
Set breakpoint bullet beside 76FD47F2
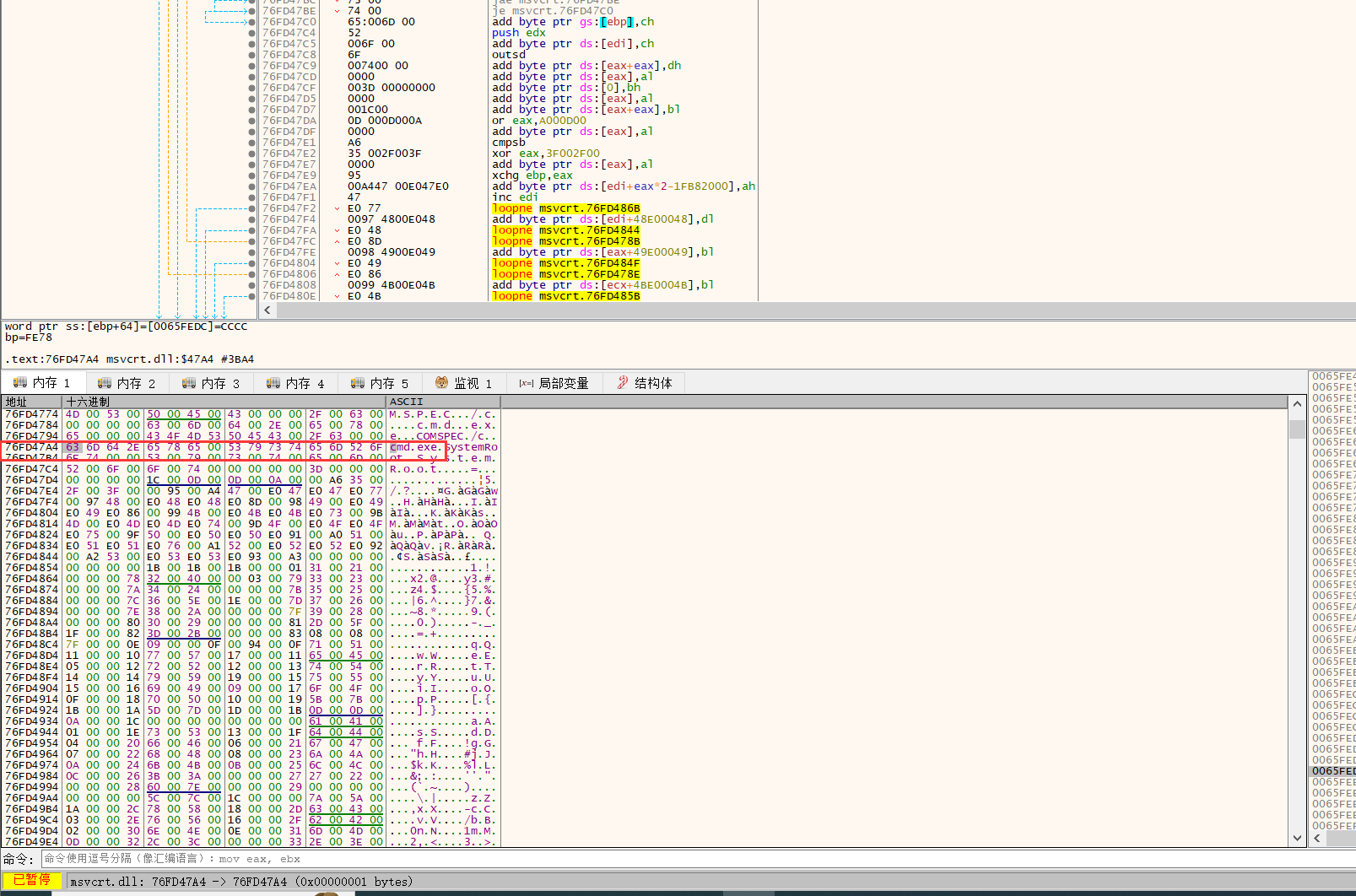coord(251,208)
